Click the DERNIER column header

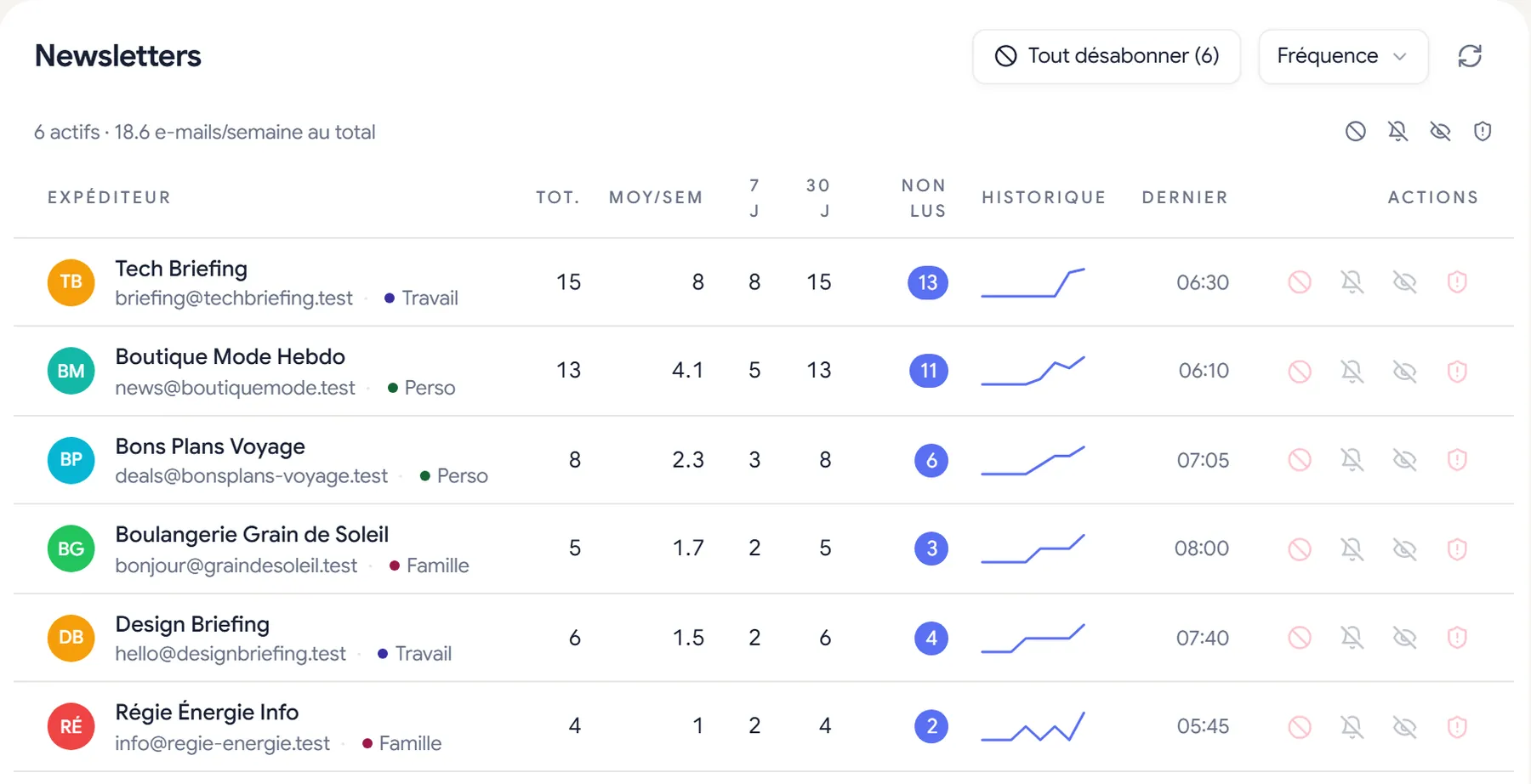[1185, 197]
